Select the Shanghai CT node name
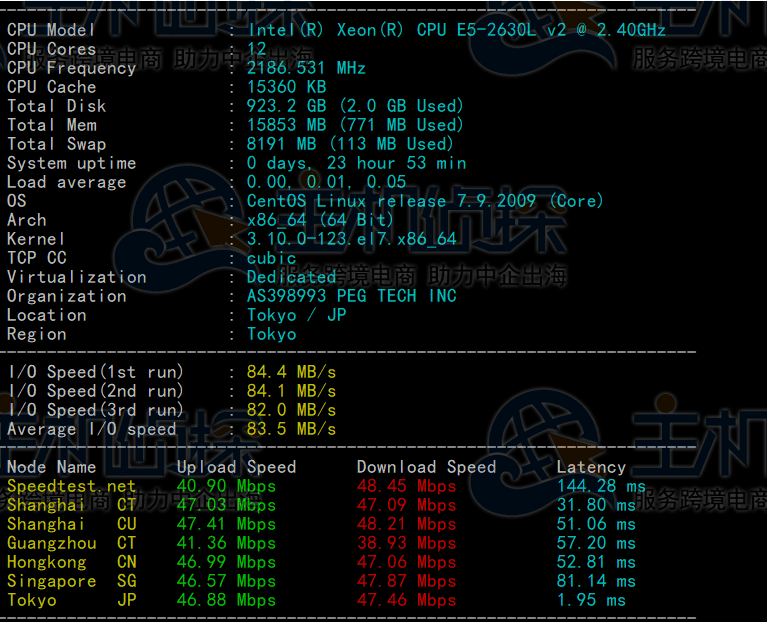Image resolution: width=767 pixels, height=622 pixels. (71, 505)
